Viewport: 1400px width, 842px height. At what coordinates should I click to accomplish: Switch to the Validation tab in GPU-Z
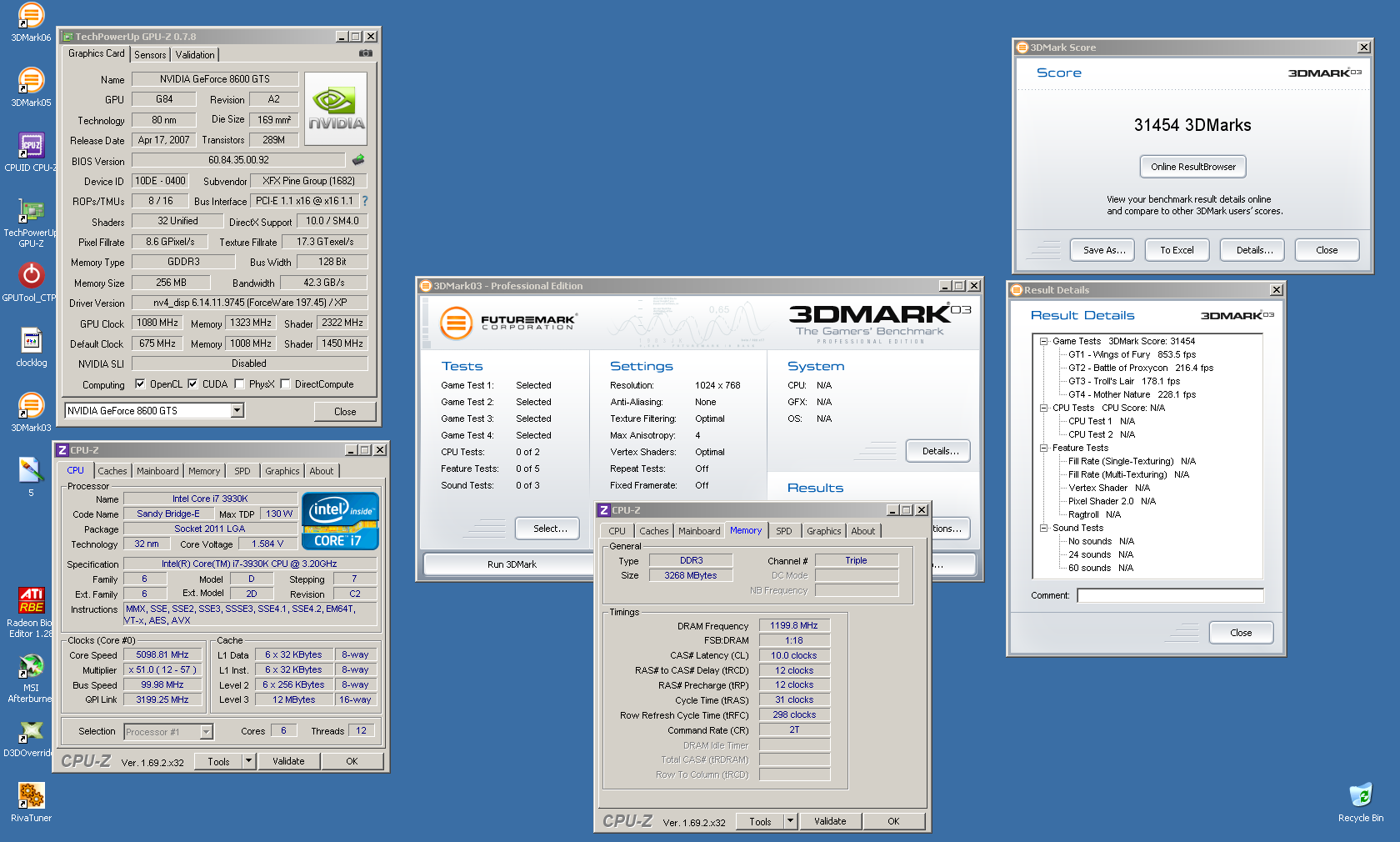coord(195,55)
